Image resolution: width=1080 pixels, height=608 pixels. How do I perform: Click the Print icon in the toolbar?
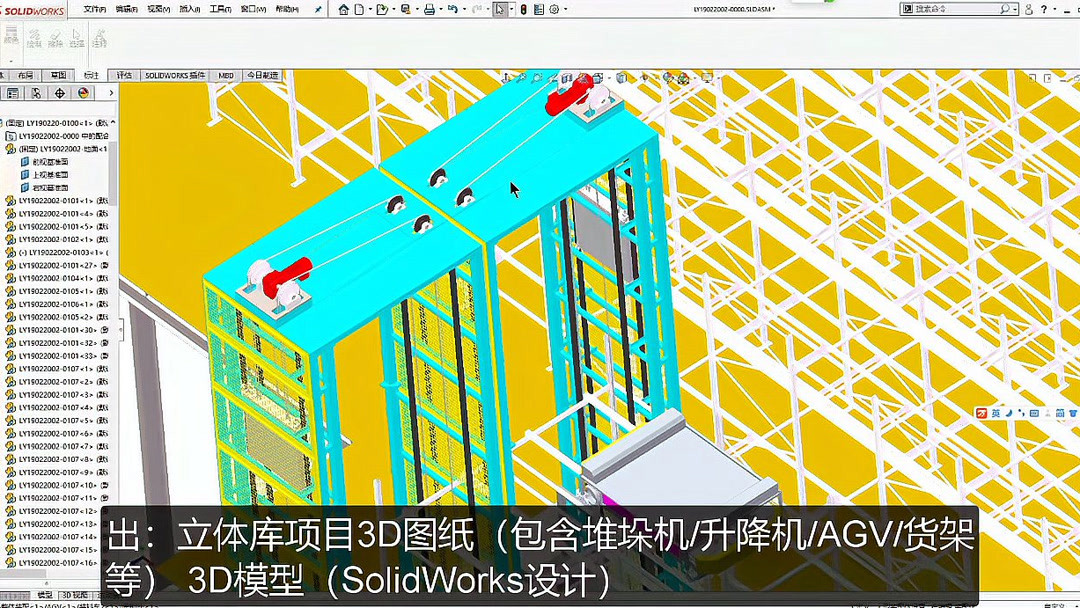click(x=430, y=8)
